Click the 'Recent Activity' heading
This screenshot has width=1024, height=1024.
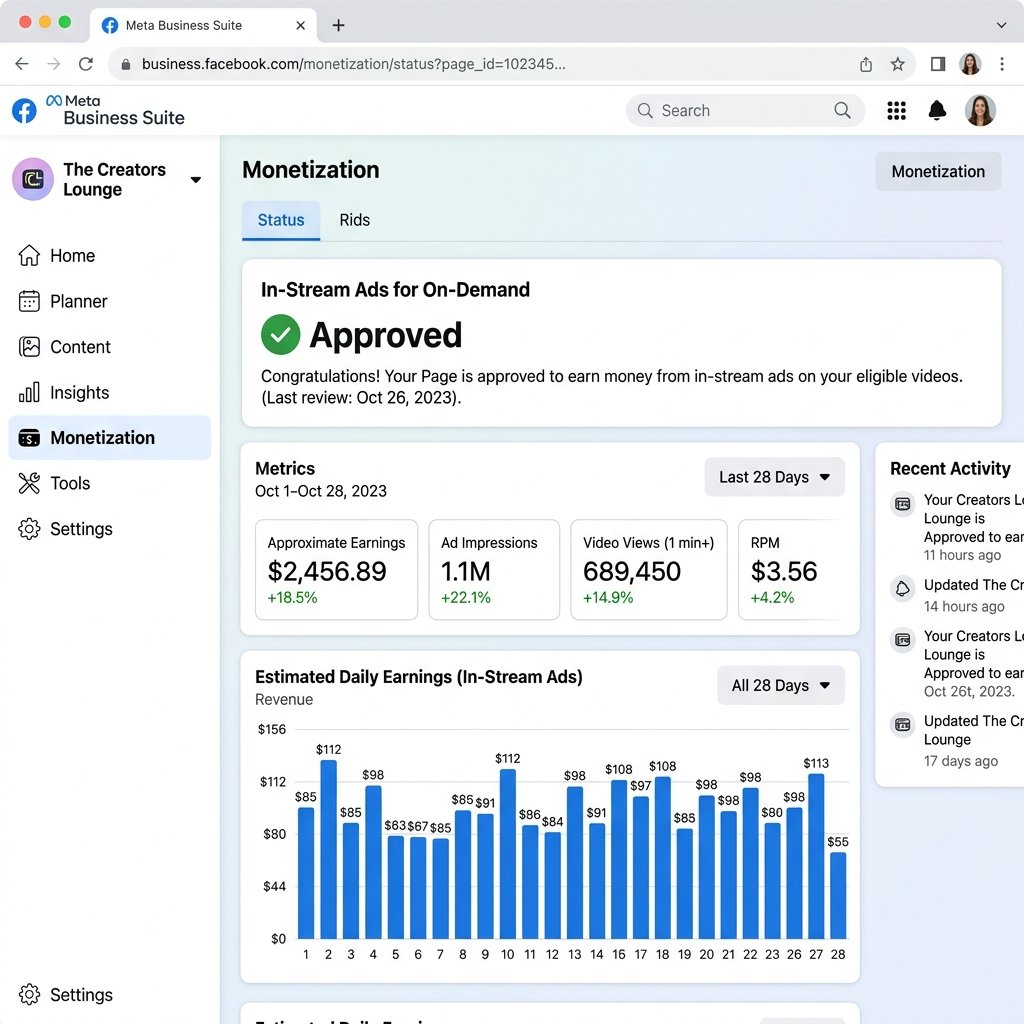950,468
